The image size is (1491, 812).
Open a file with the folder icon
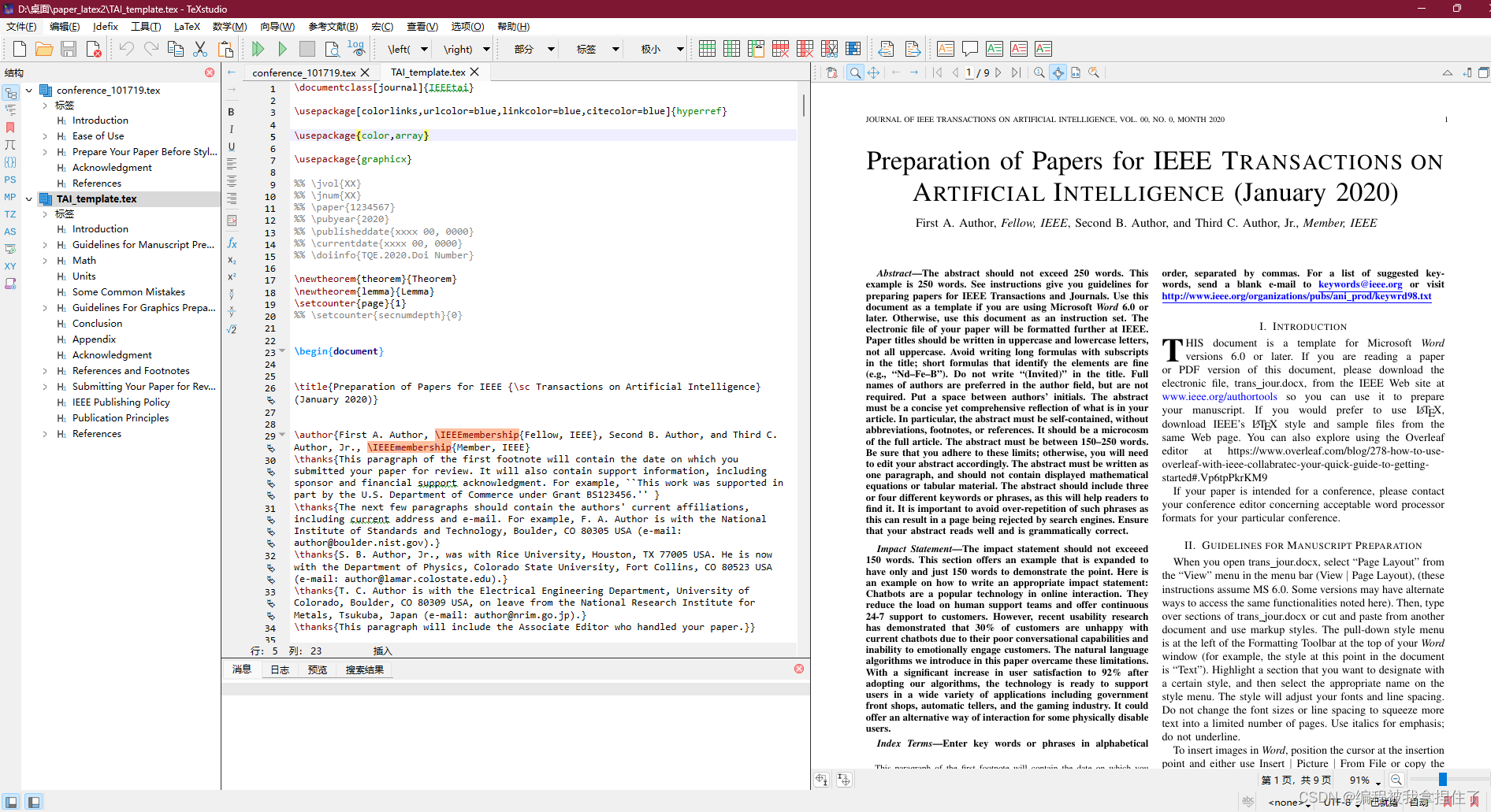(x=44, y=49)
